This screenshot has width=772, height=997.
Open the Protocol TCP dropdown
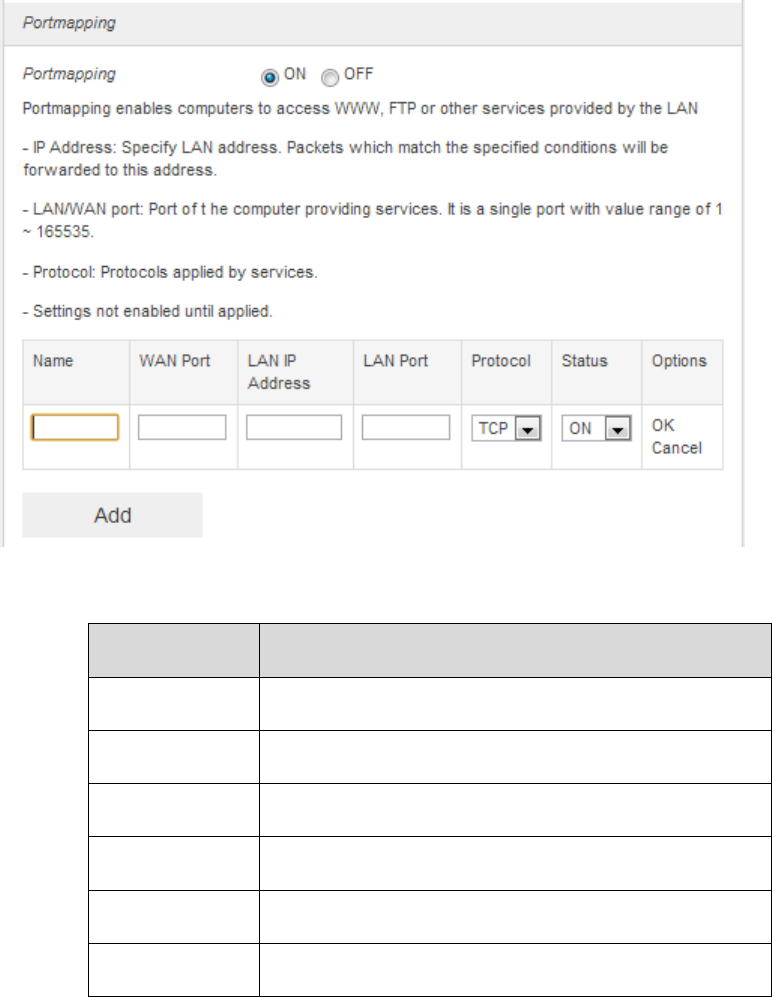tap(506, 429)
